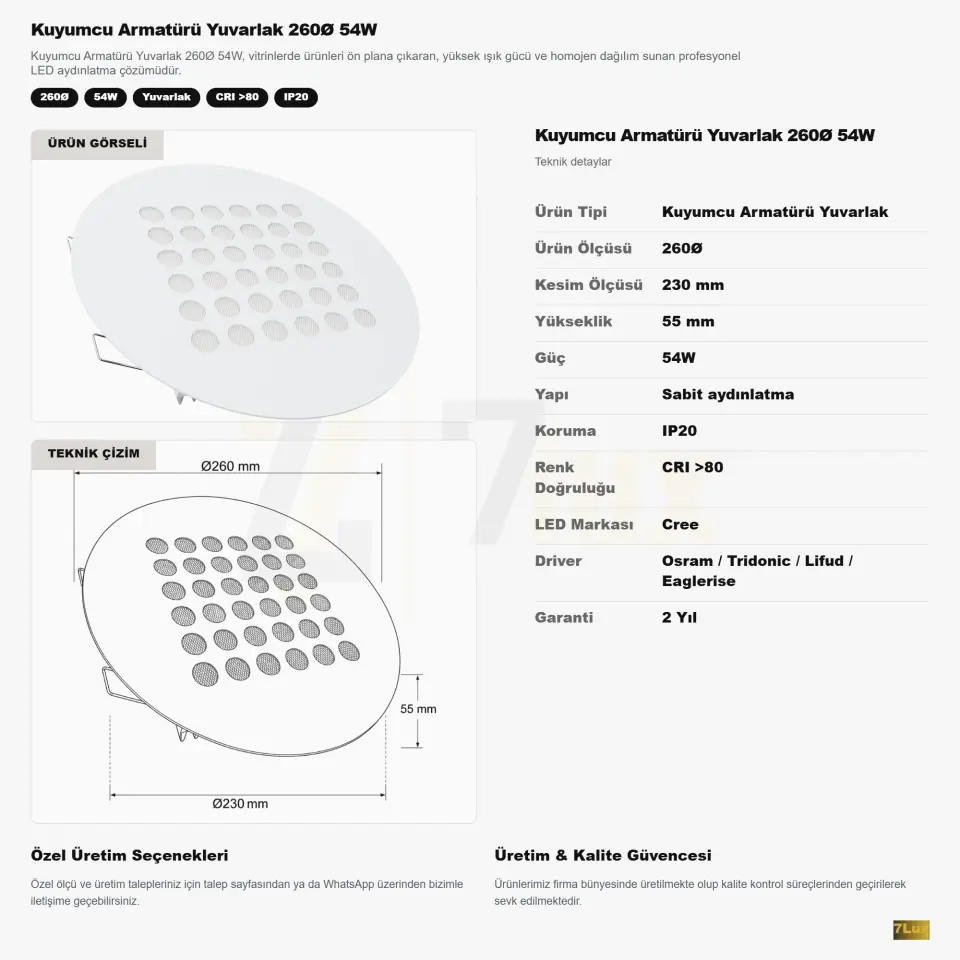This screenshot has width=960, height=960.
Task: Click the Üretim & Kalite Güvencesi heading
Action: [x=603, y=856]
